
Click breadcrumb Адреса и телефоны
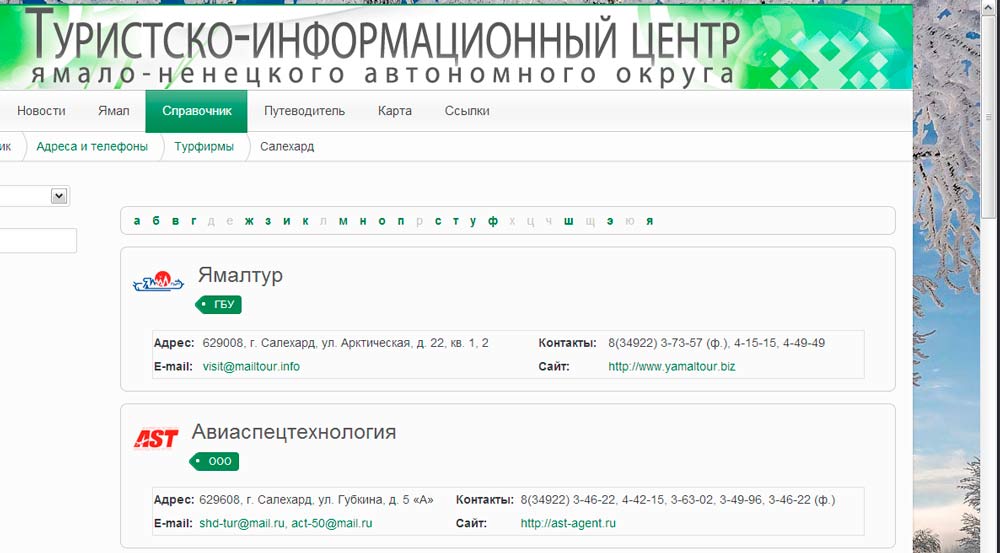(92, 147)
